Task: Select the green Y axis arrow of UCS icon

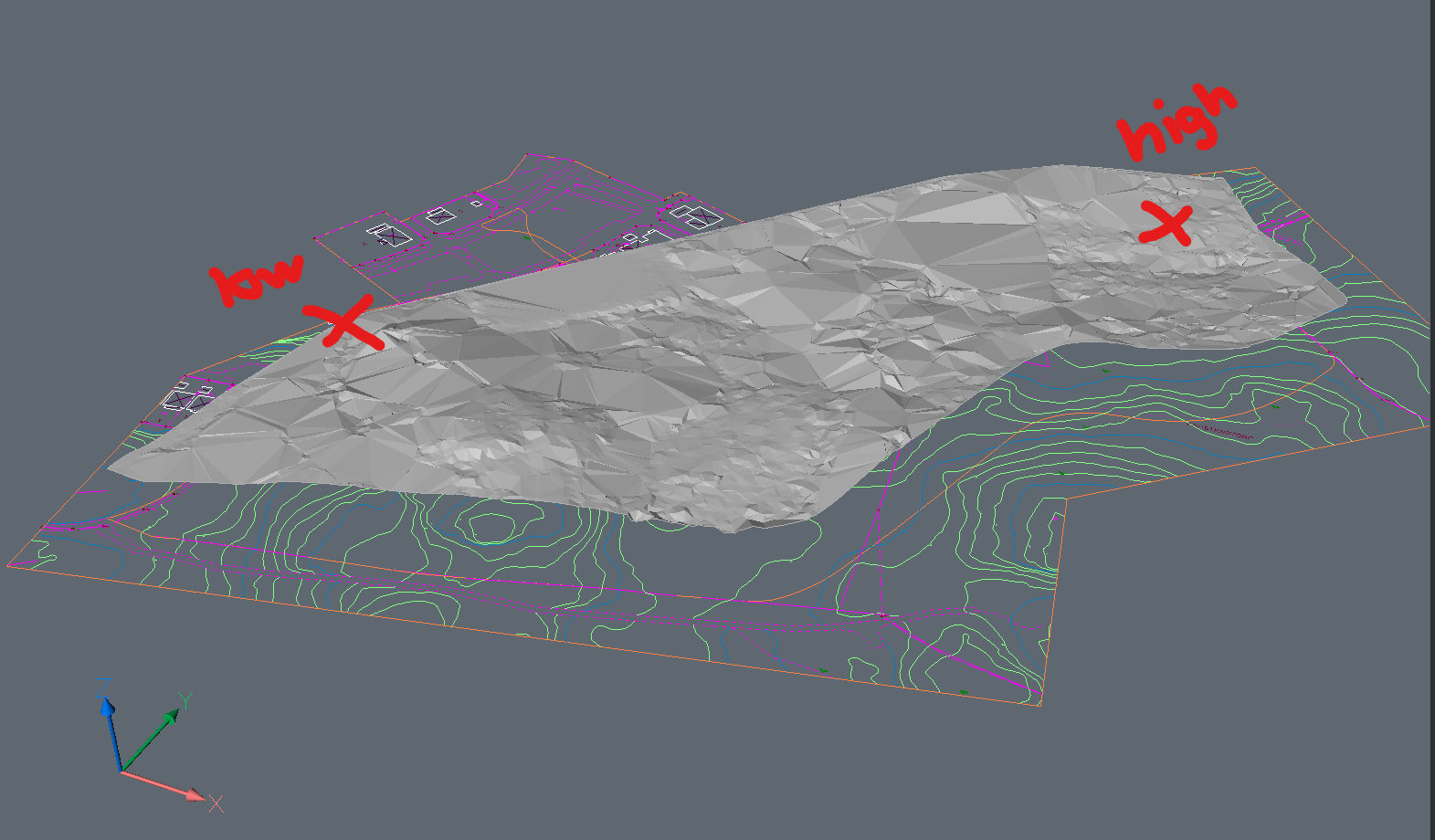Action: click(x=151, y=740)
